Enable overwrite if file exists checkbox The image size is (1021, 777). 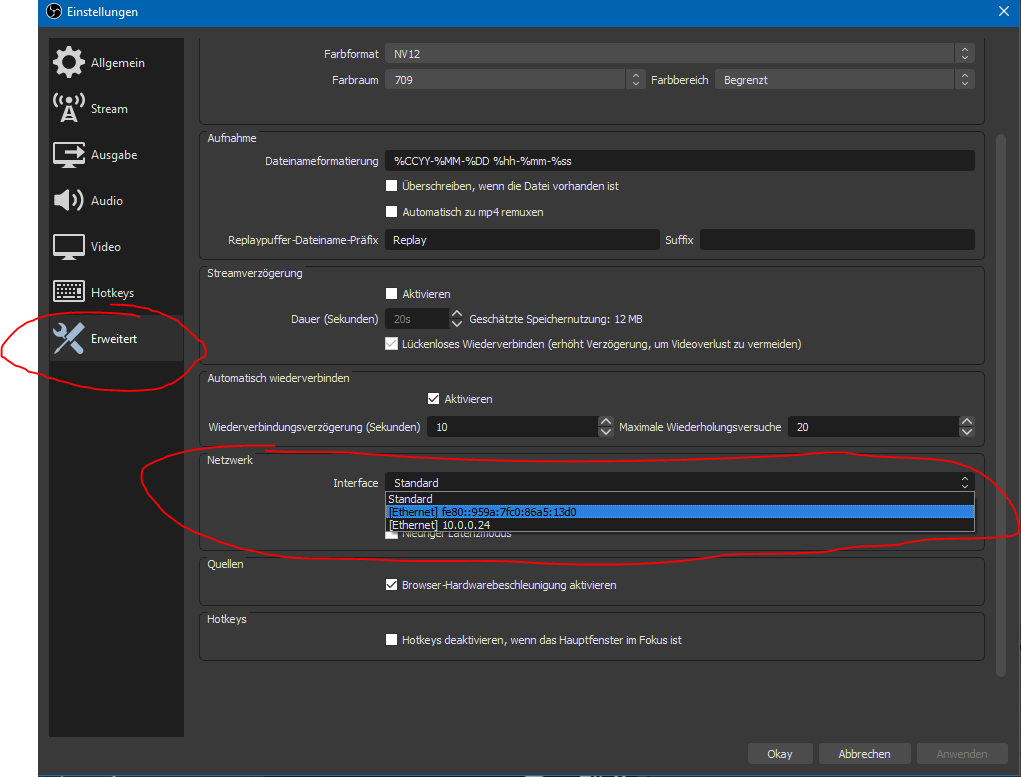(x=391, y=186)
